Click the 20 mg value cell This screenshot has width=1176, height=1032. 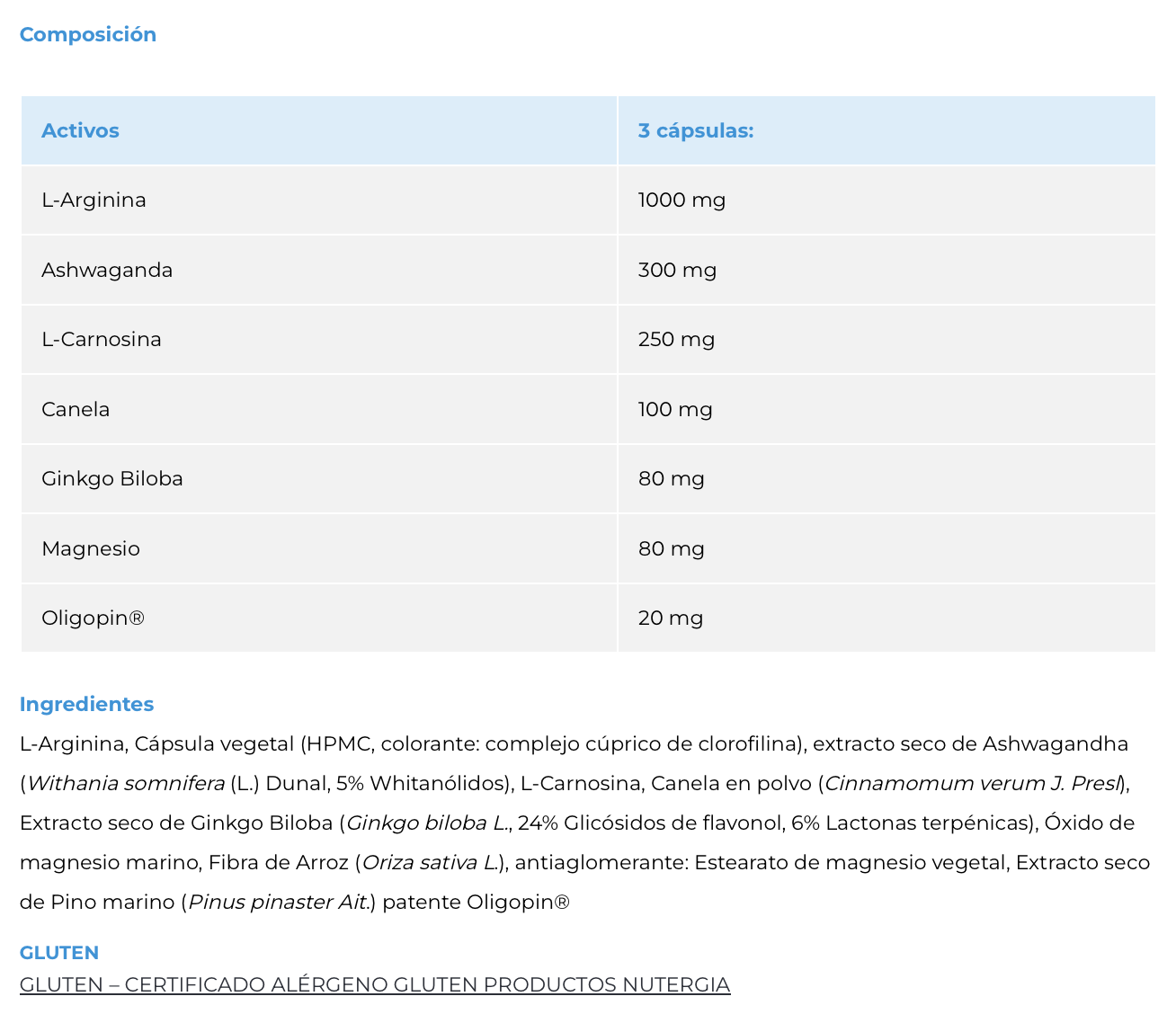[x=886, y=618]
